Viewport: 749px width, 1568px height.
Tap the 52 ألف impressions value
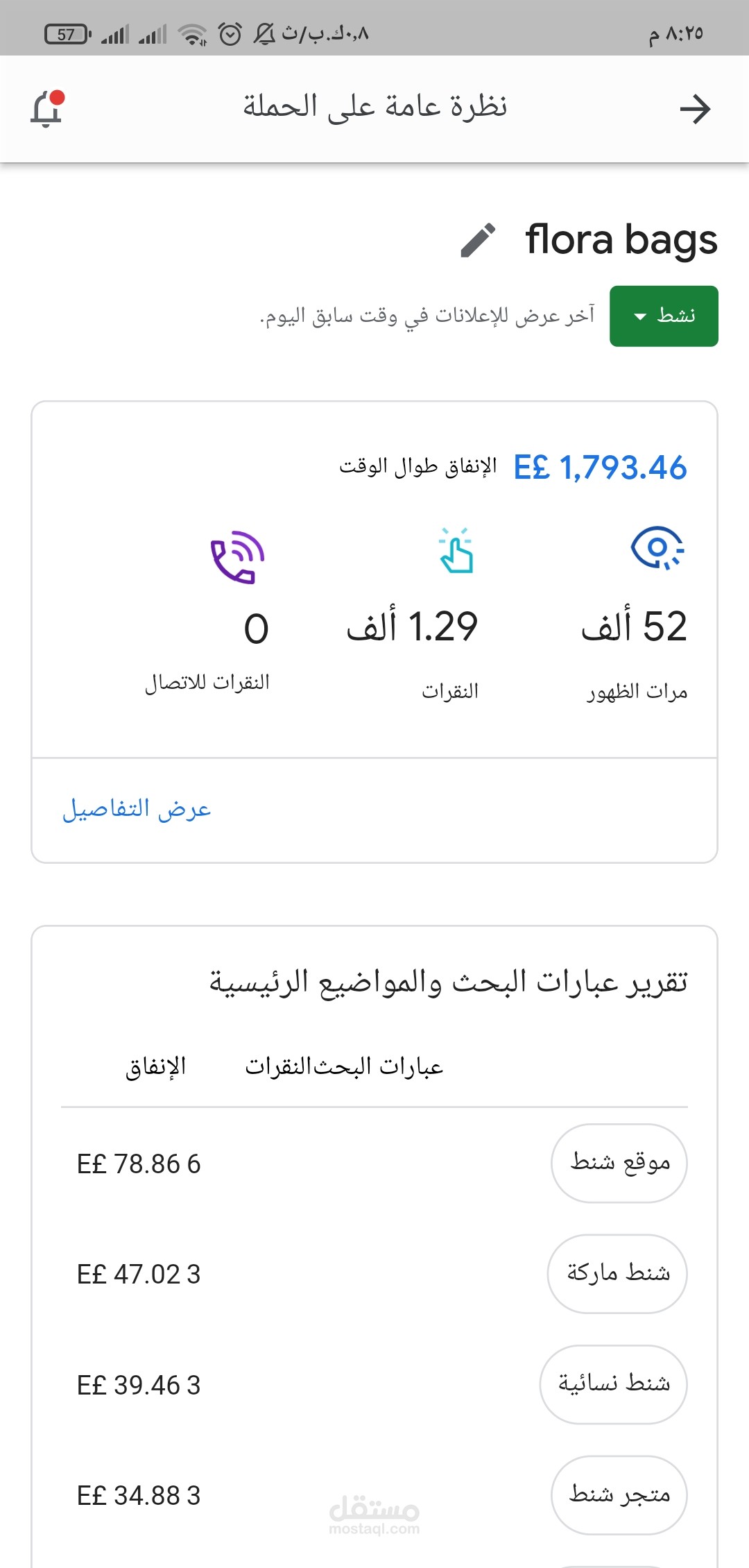click(x=634, y=627)
